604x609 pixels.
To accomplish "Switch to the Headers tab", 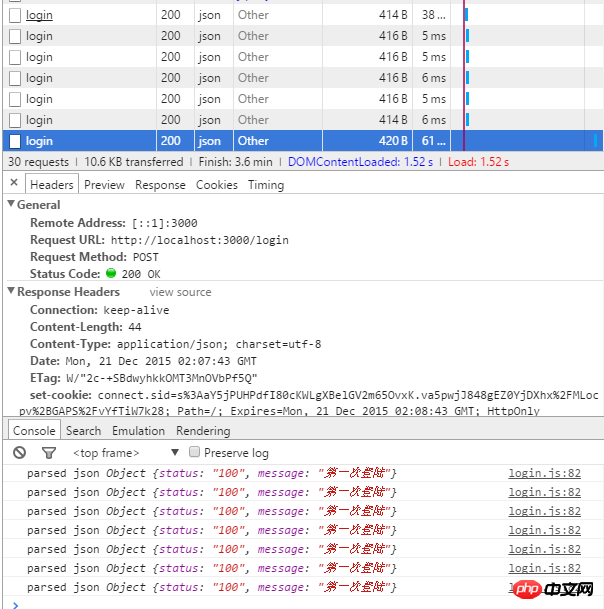I will [52, 184].
